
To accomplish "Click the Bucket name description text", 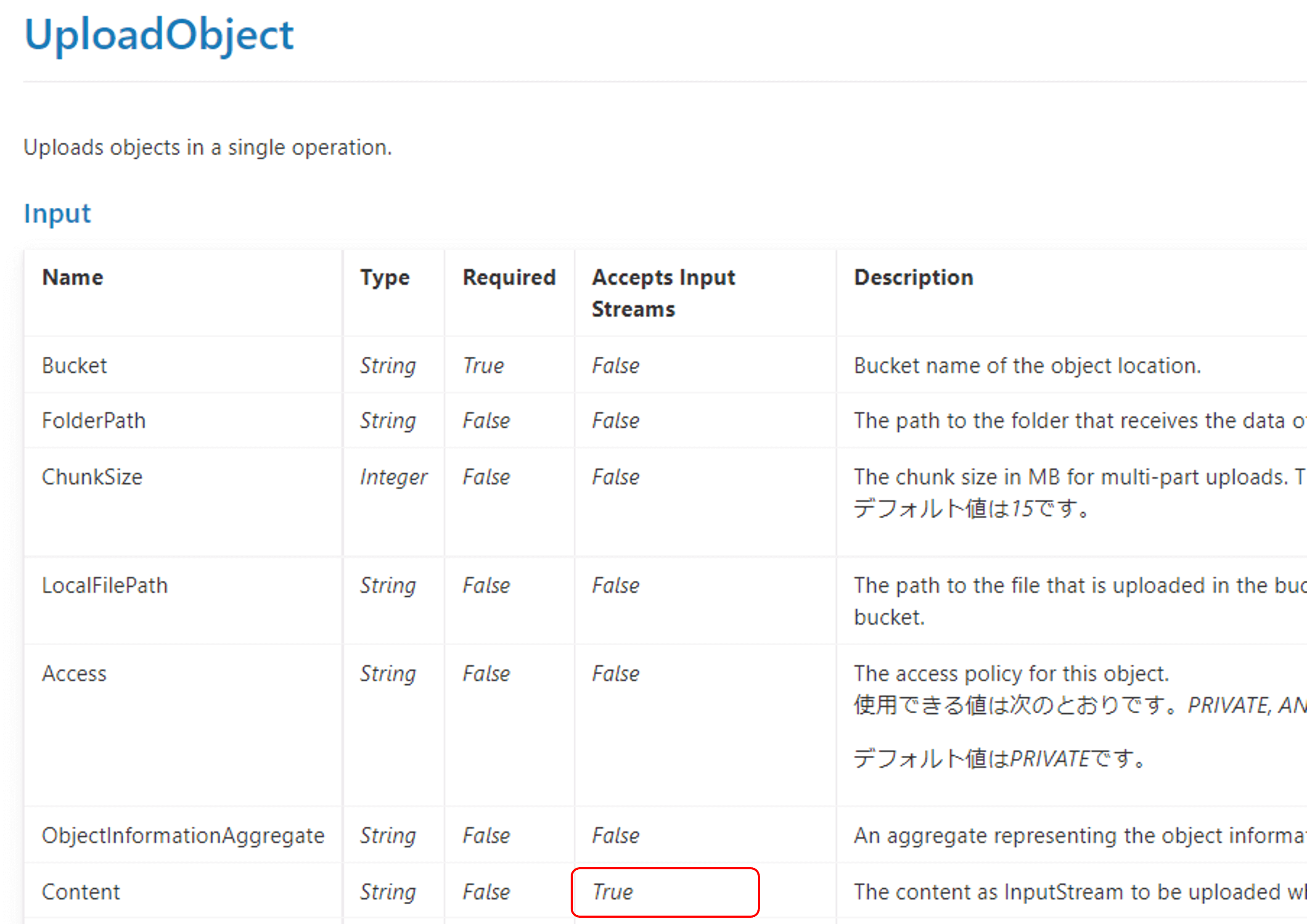I will 1027,365.
